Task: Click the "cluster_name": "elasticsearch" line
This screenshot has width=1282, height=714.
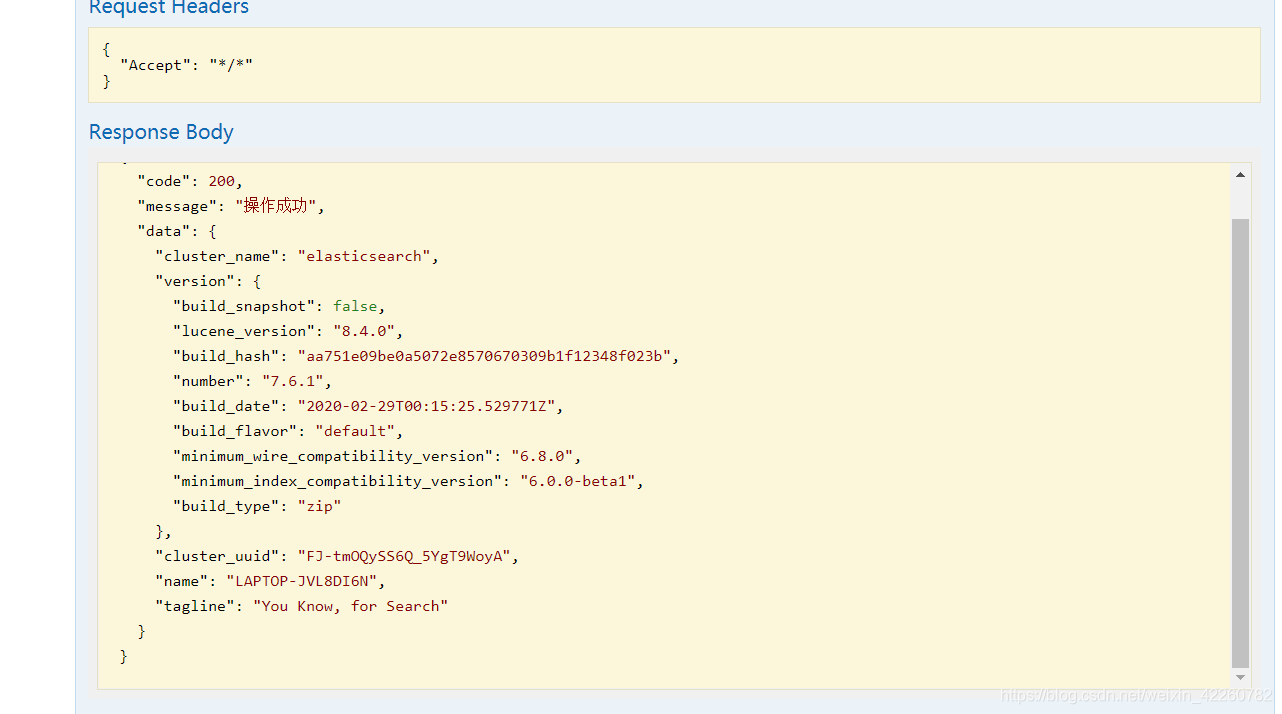Action: [x=297, y=256]
